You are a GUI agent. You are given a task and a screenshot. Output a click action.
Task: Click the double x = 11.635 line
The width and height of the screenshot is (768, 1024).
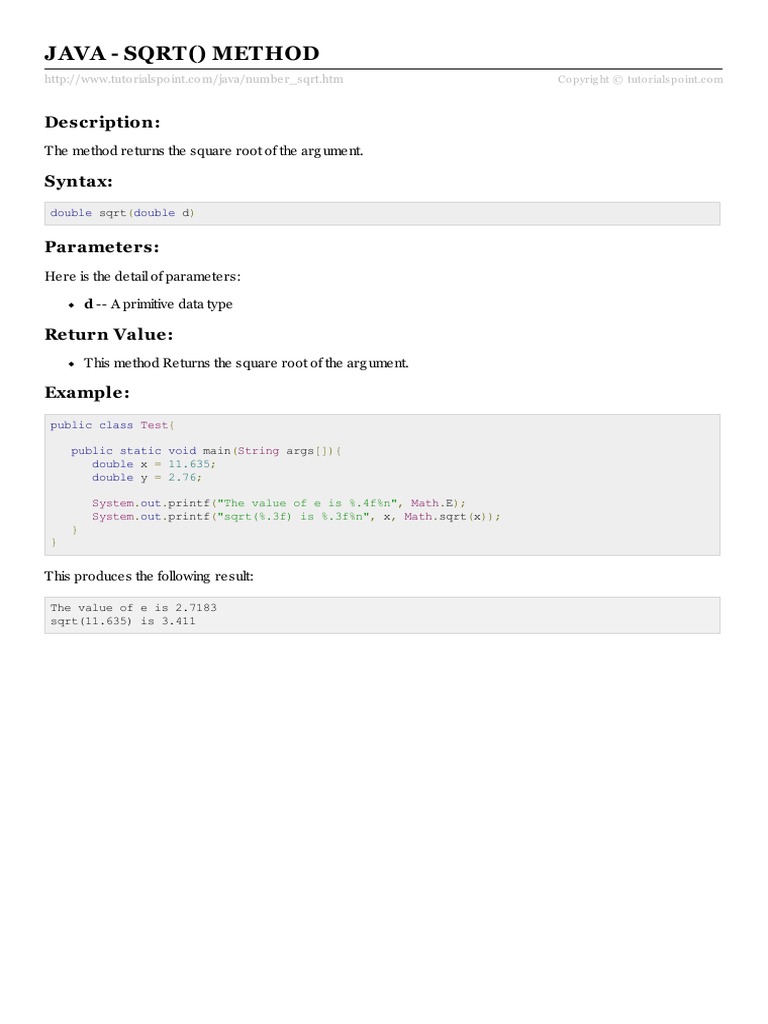153,464
